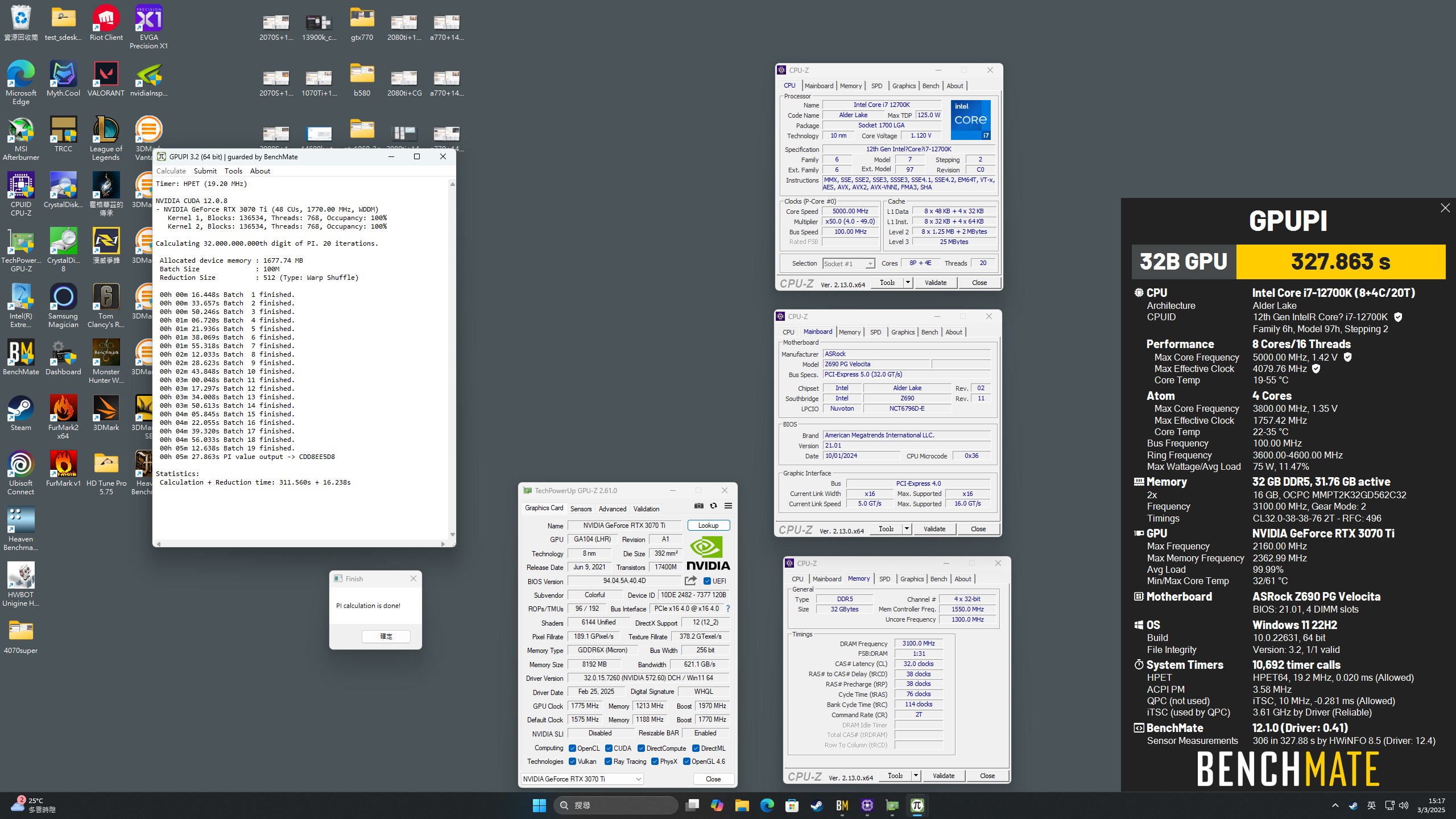Show hidden system tray icons chevron
1456x819 pixels.
click(1335, 805)
